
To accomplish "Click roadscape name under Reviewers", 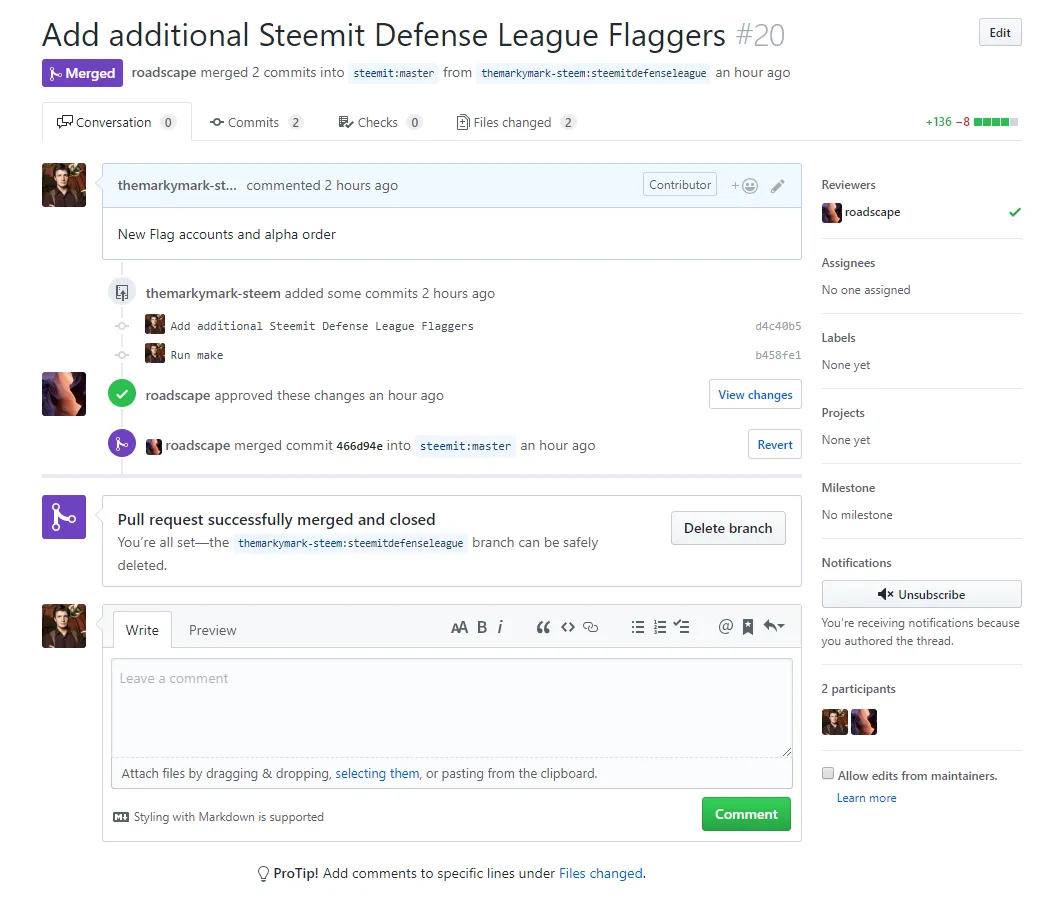I will [x=872, y=212].
